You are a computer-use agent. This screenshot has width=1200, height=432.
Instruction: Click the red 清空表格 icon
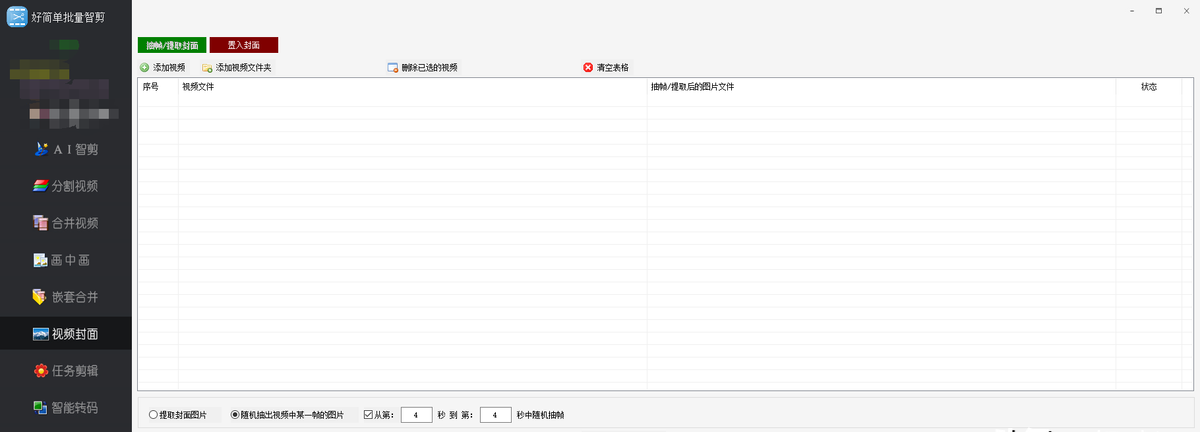[x=588, y=68]
